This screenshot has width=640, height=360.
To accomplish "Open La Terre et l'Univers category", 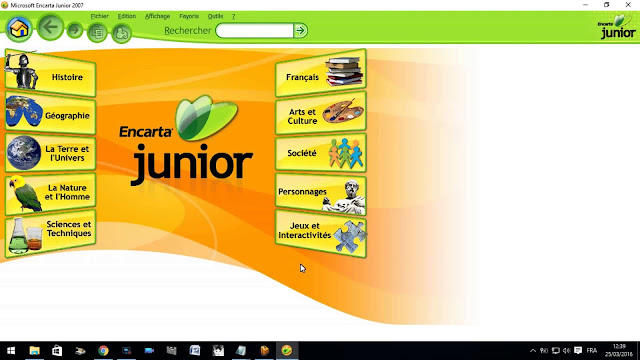I will (50, 153).
